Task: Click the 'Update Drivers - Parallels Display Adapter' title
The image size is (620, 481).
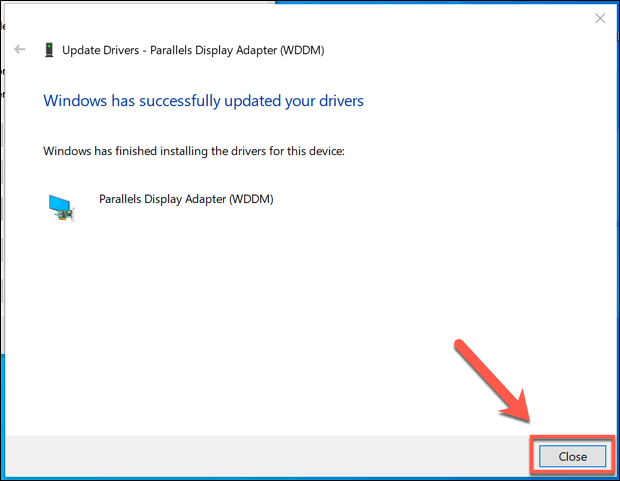Action: click(x=193, y=50)
